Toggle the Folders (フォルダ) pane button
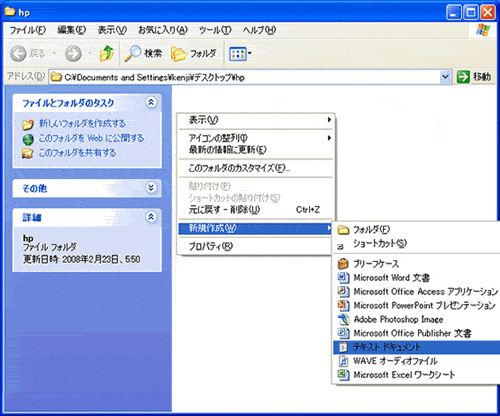This screenshot has width=500, height=416. tap(194, 53)
